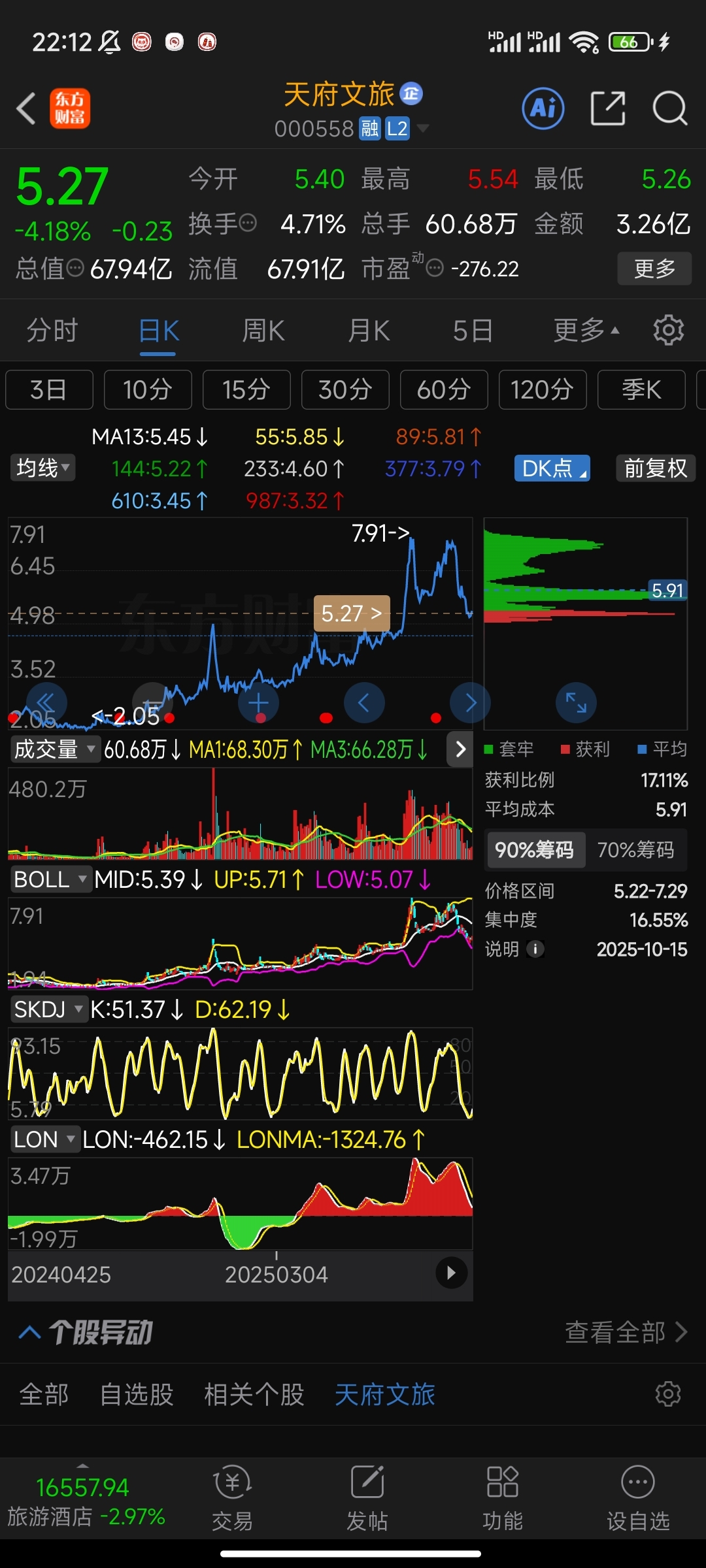Open the search magnifier icon
706x1568 pixels.
coord(670,108)
